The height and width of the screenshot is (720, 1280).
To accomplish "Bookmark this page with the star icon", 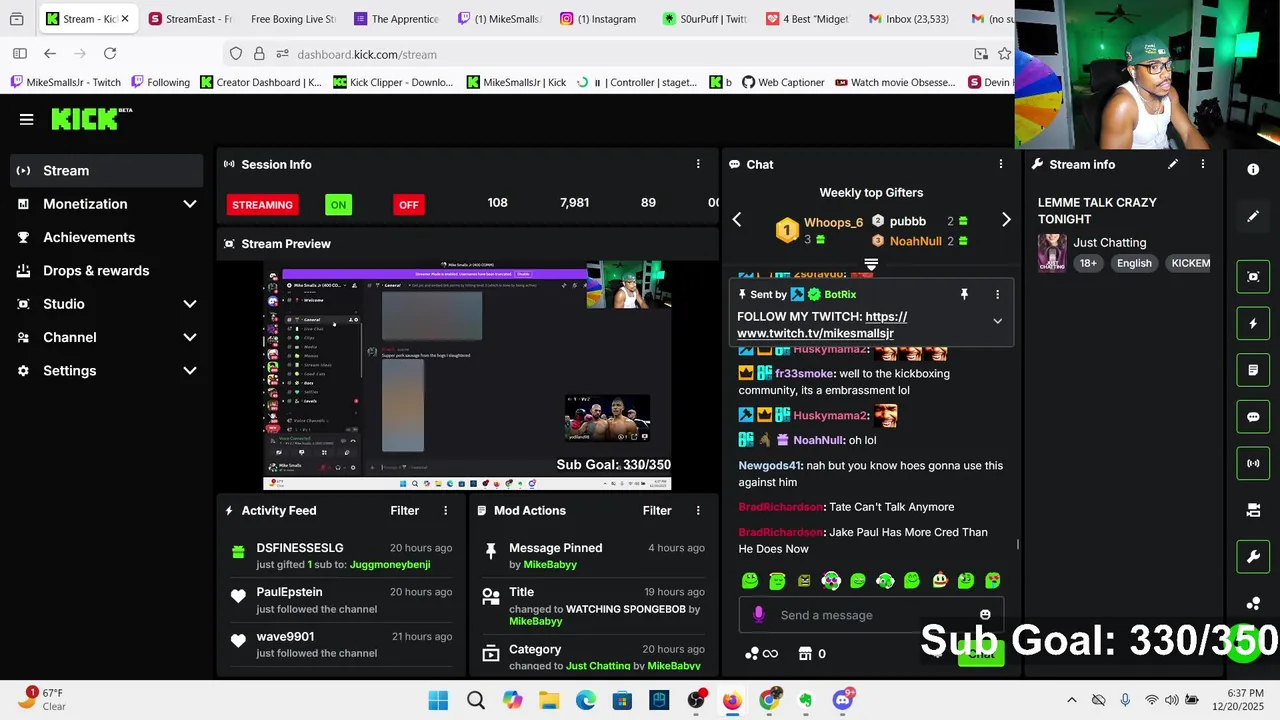I will 1004,54.
